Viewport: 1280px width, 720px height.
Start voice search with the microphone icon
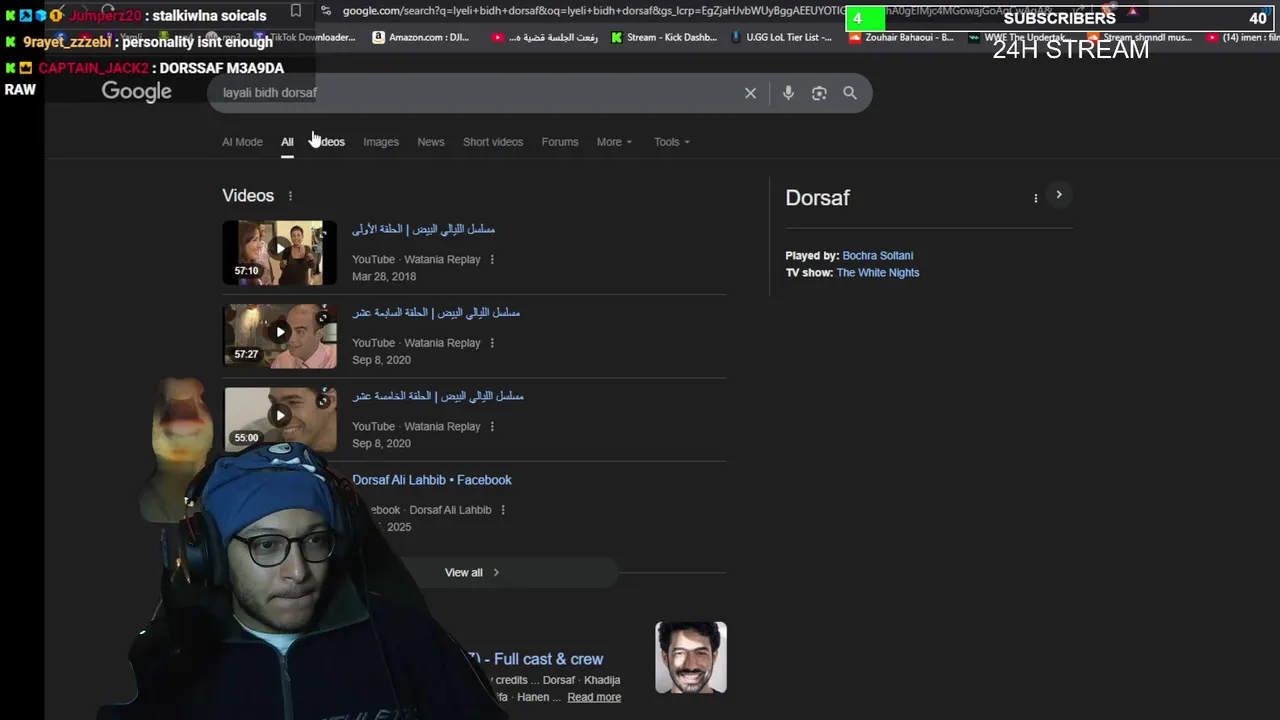(788, 93)
